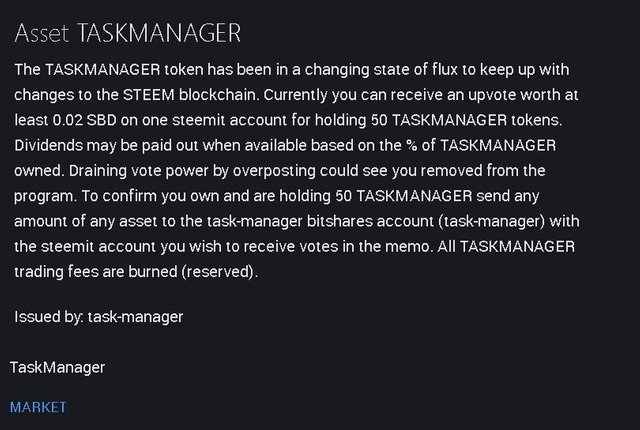This screenshot has height=430, width=640.
Task: Click the phrase "state of flux"
Action: (393, 70)
